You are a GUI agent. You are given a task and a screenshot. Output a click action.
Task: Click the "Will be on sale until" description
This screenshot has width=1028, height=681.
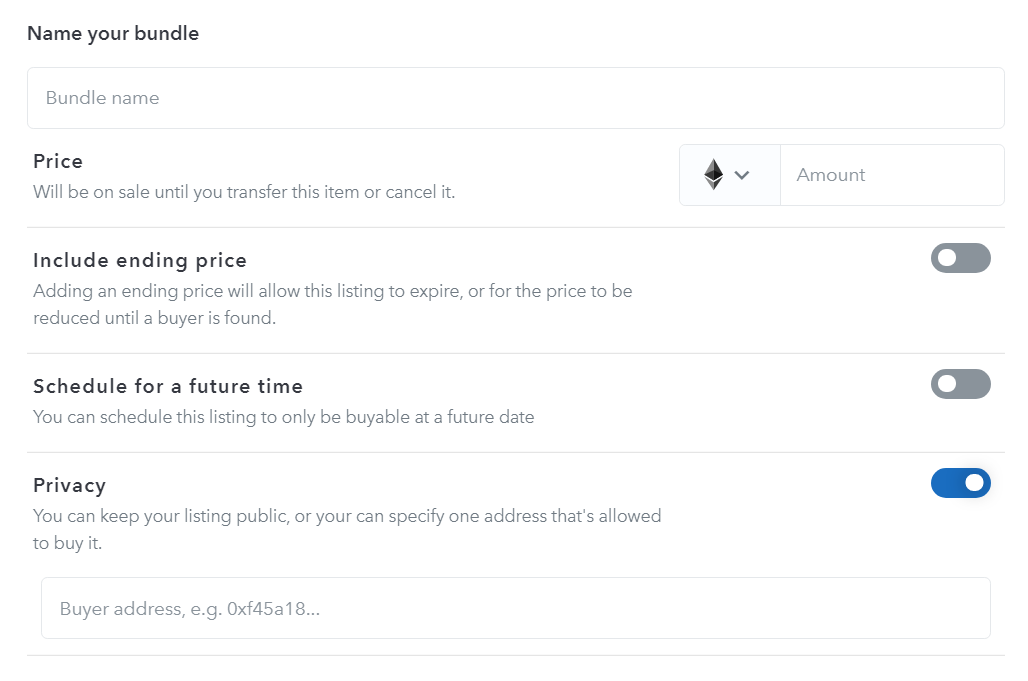click(x=244, y=191)
